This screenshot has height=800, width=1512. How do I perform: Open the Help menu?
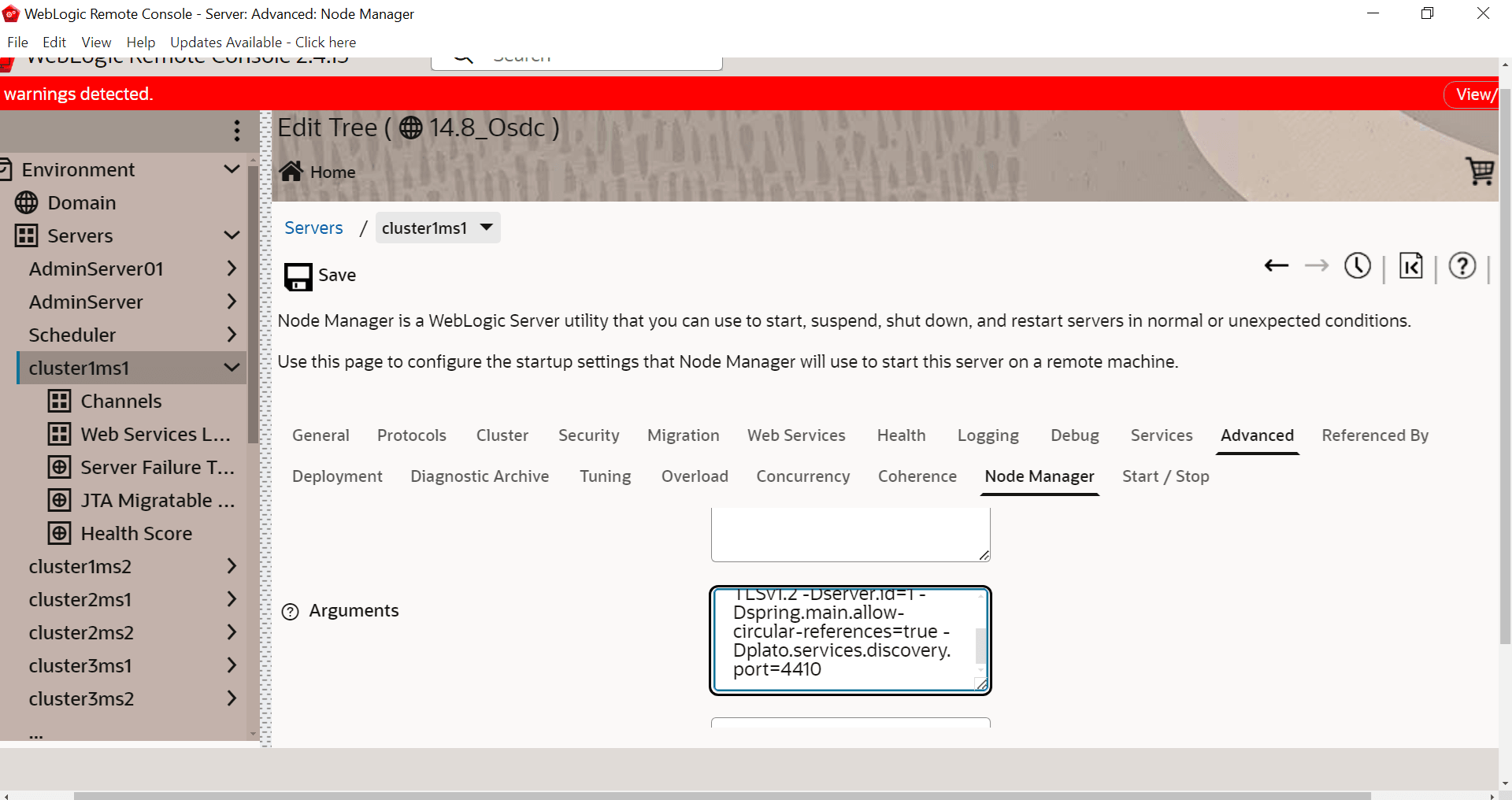click(141, 43)
